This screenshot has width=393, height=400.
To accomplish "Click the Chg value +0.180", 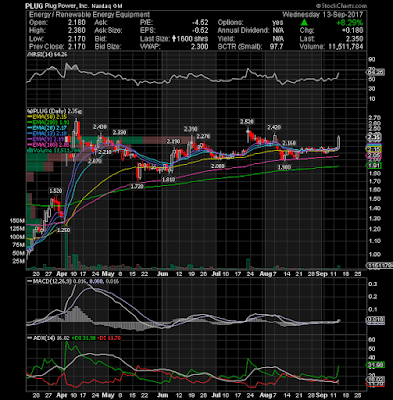I will tap(354, 31).
